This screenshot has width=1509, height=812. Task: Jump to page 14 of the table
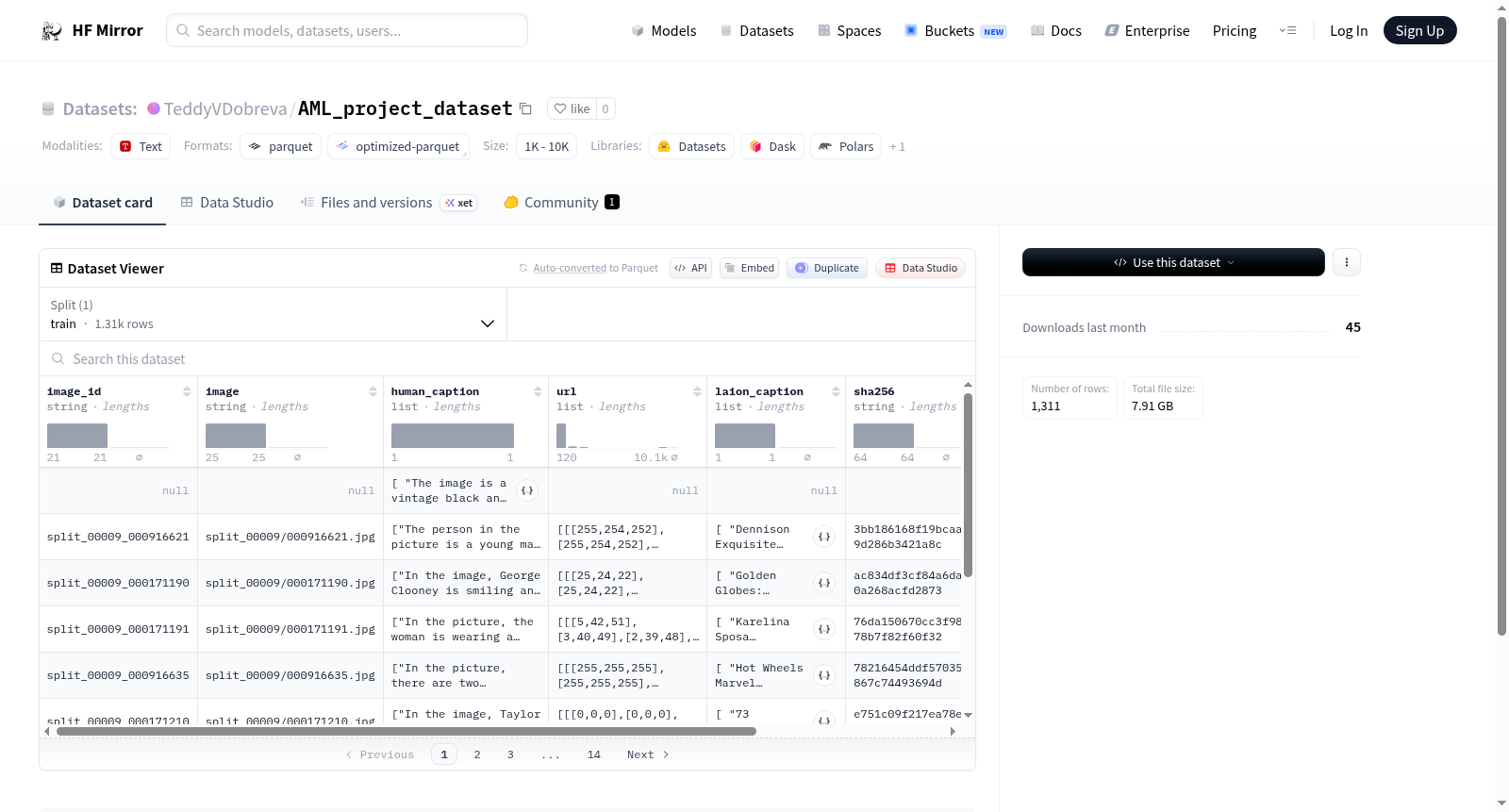pos(594,754)
